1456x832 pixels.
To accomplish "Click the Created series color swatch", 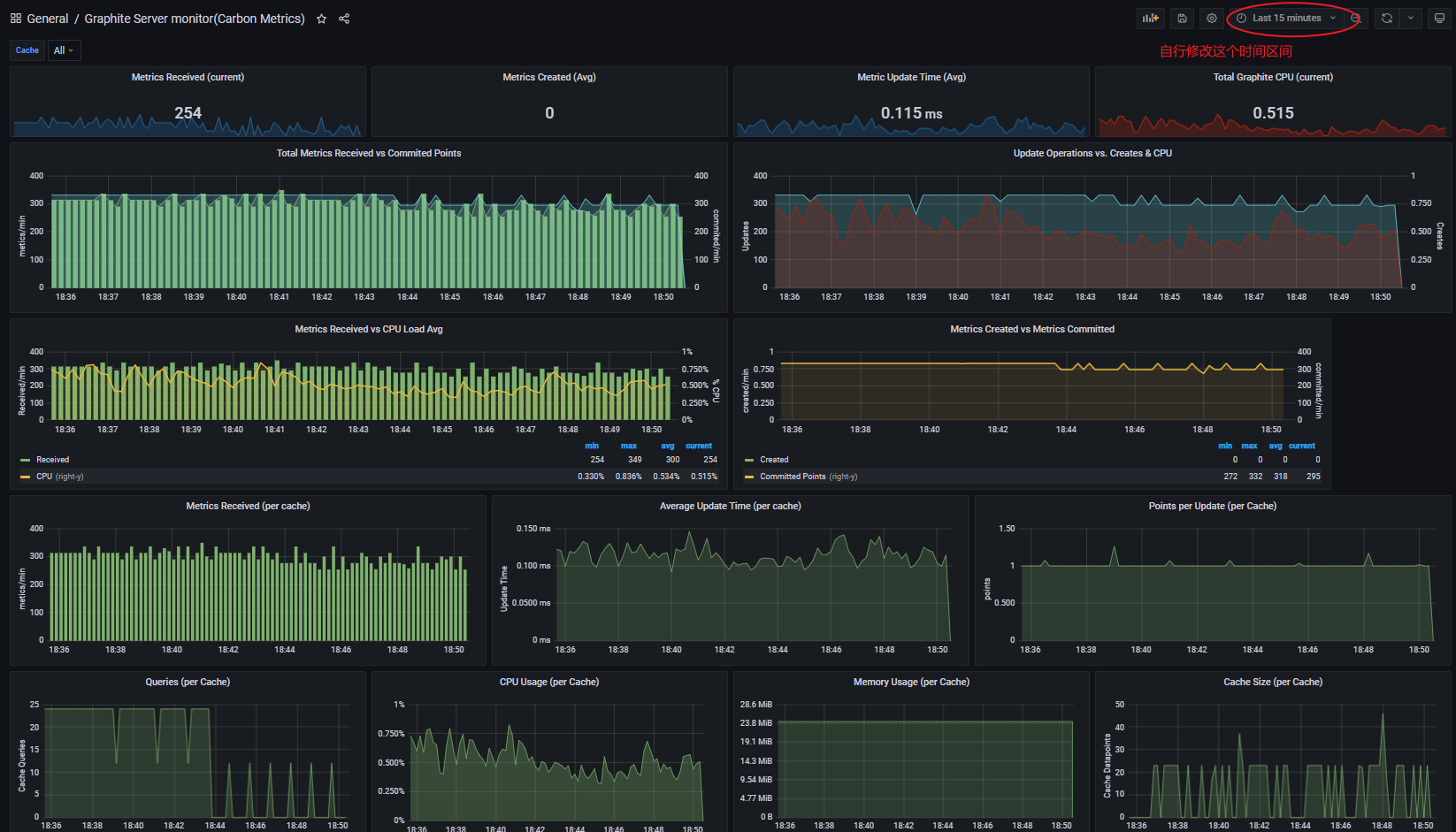I will point(749,460).
